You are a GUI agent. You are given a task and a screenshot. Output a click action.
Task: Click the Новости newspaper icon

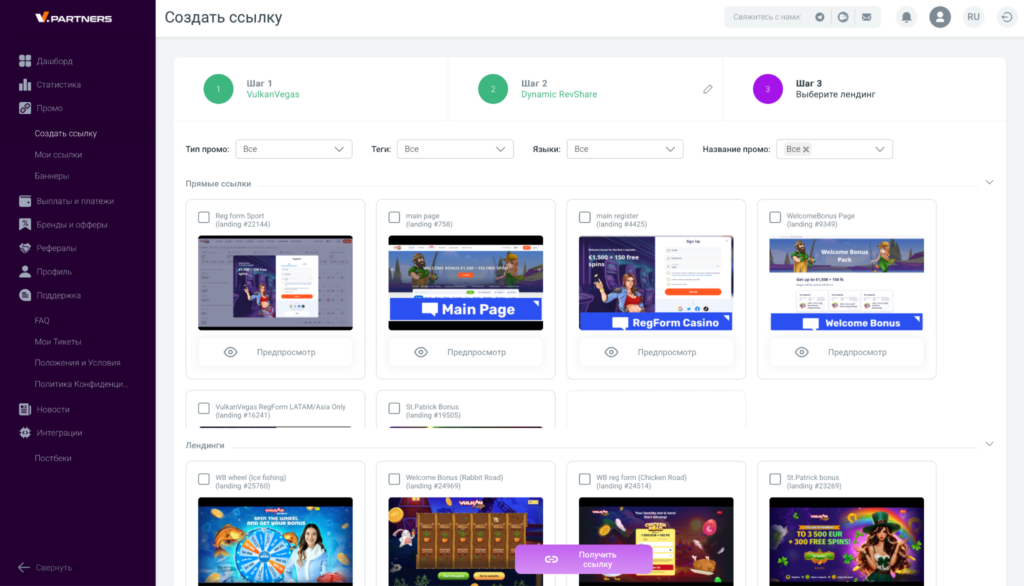[x=25, y=409]
